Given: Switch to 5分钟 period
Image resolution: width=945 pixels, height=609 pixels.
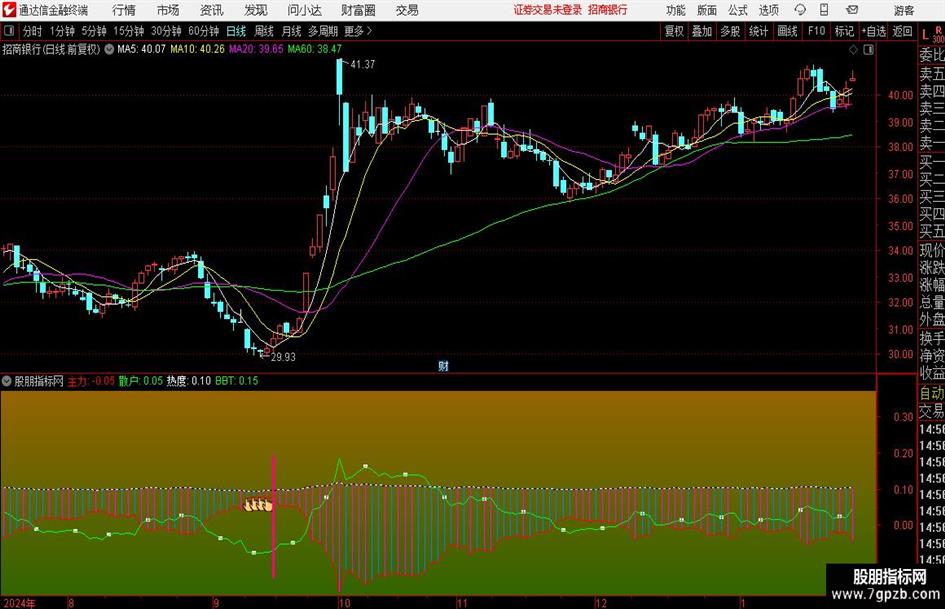Looking at the screenshot, I should point(93,31).
